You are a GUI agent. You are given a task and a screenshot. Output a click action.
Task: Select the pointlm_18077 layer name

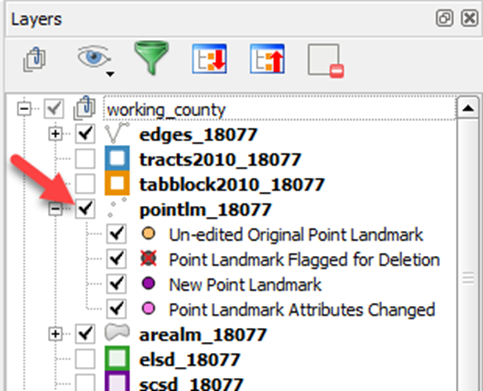tap(205, 210)
